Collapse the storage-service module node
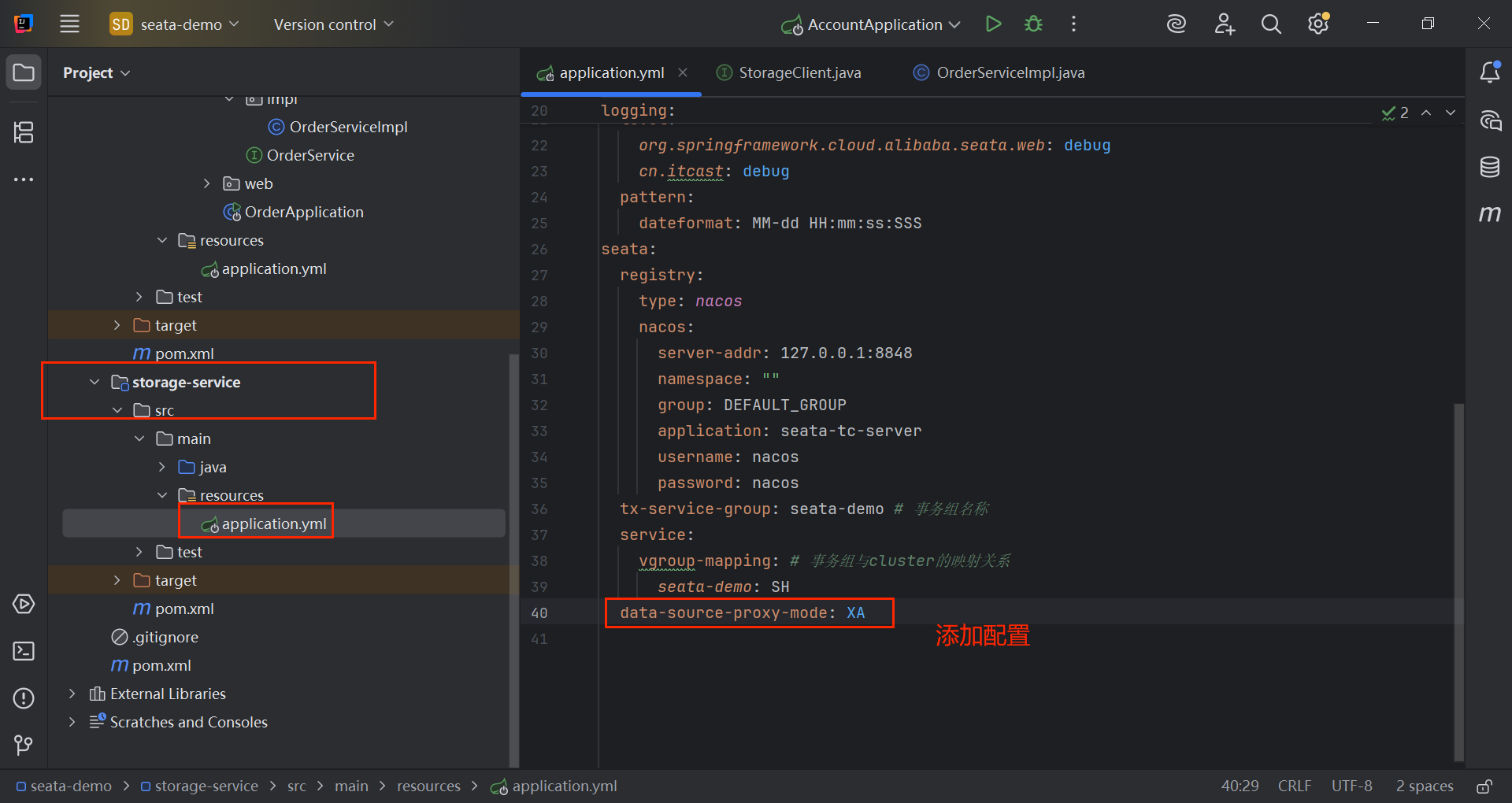Image resolution: width=1512 pixels, height=803 pixels. (94, 382)
